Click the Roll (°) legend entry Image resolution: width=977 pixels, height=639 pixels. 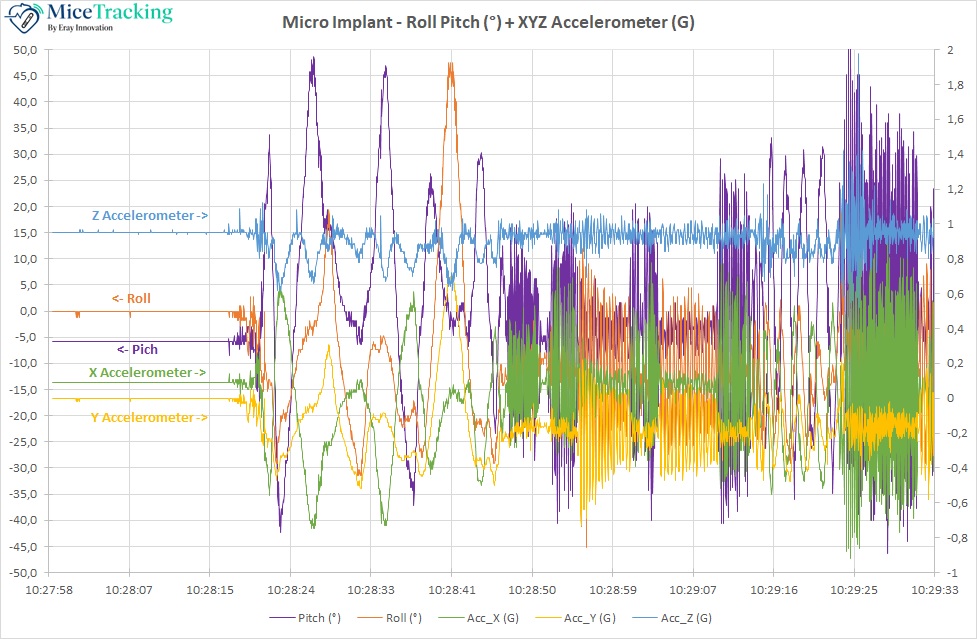(x=403, y=618)
